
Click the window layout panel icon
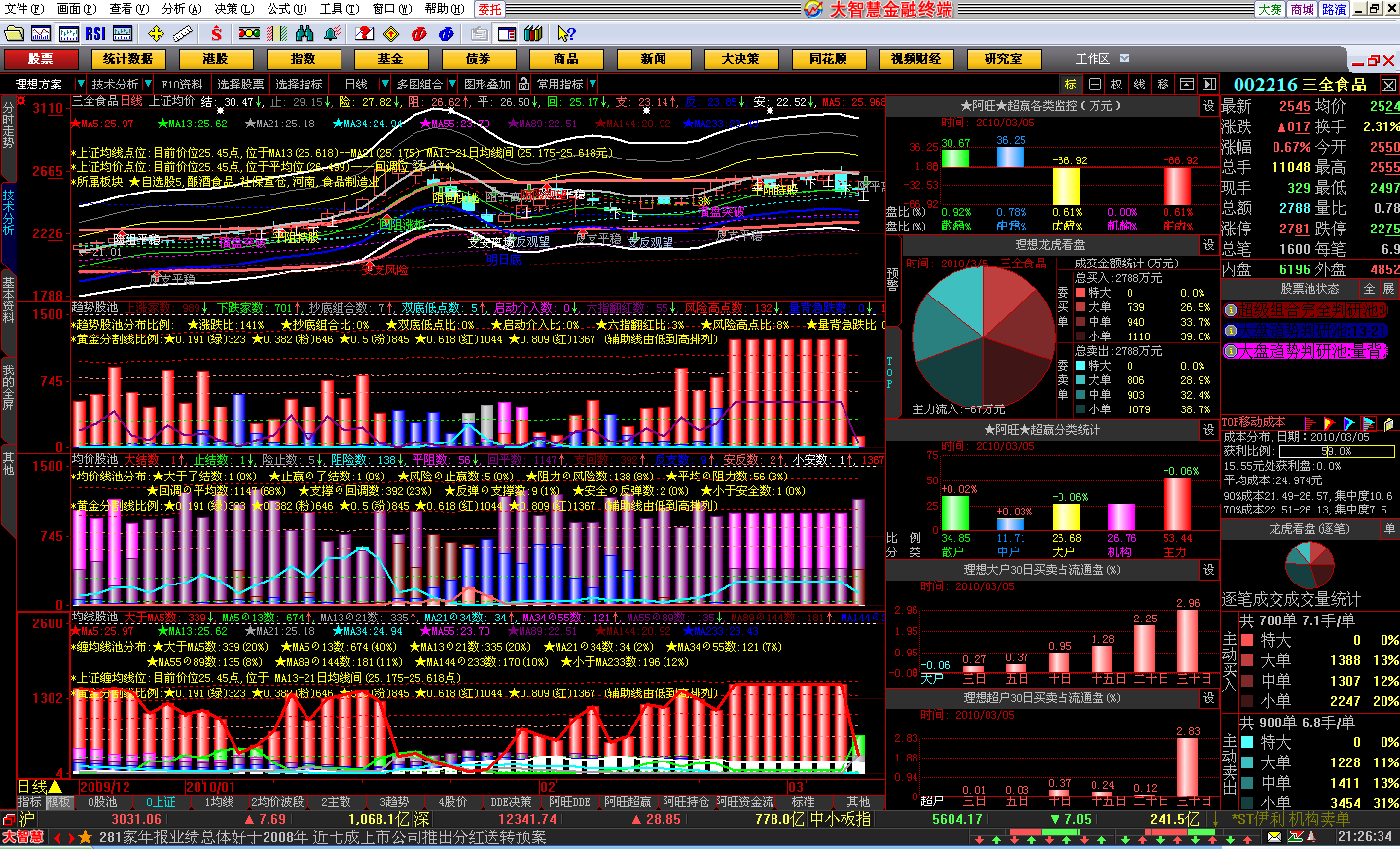[506, 33]
